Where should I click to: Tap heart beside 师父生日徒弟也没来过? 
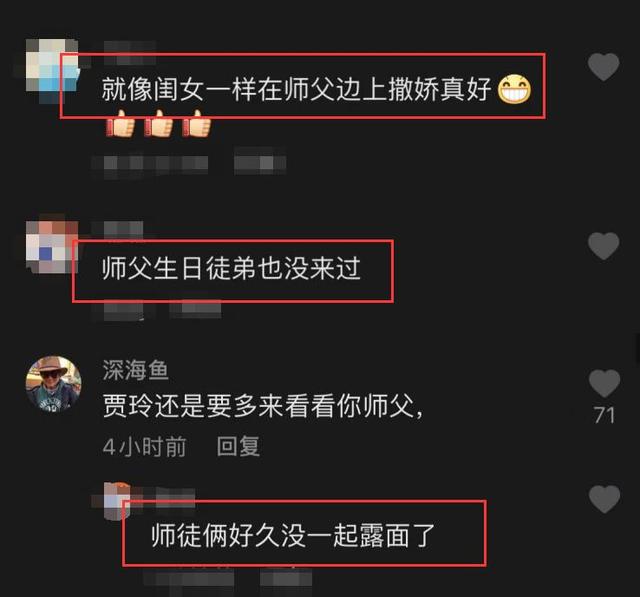[x=604, y=246]
